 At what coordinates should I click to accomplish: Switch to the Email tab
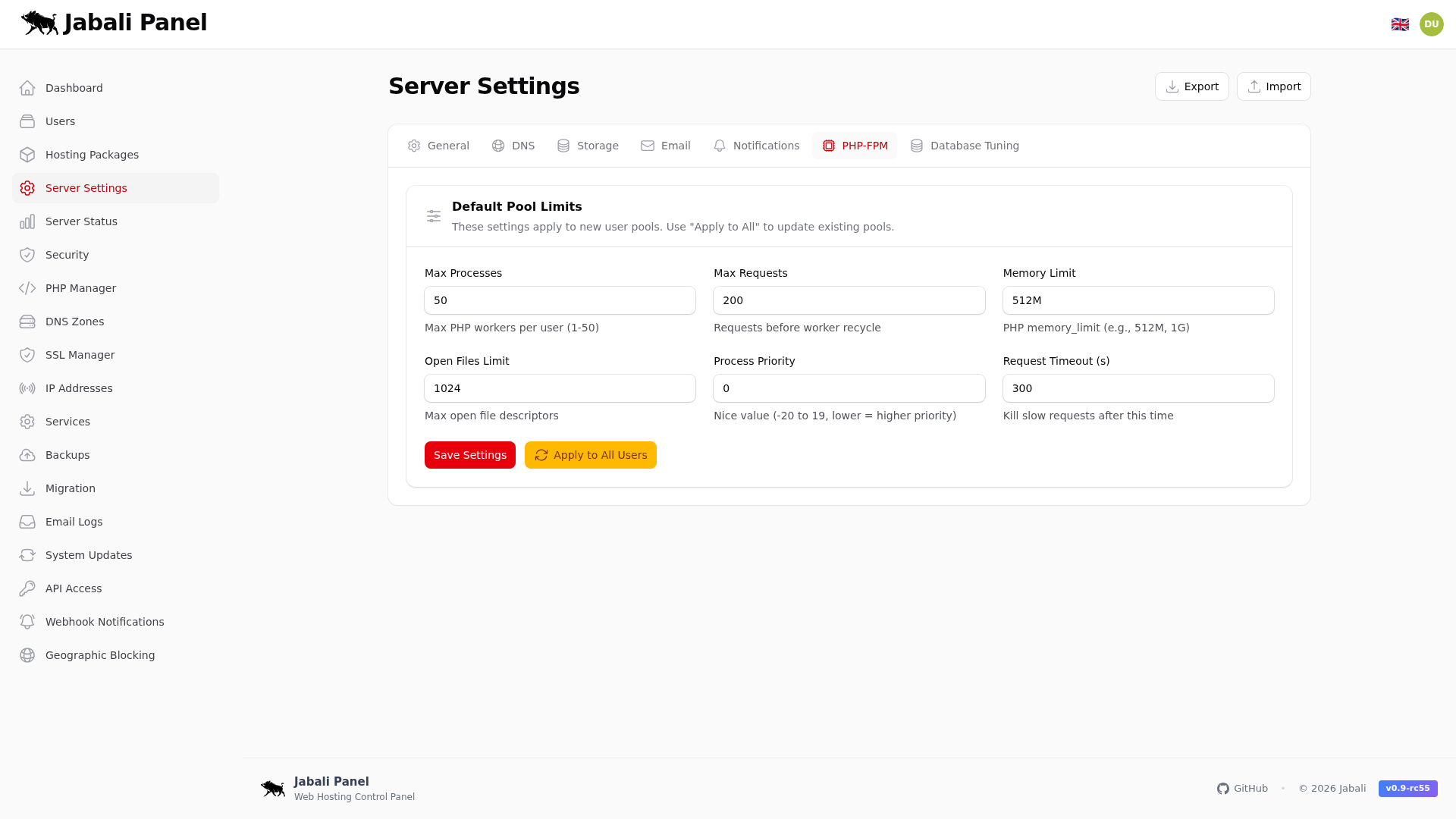pos(665,146)
